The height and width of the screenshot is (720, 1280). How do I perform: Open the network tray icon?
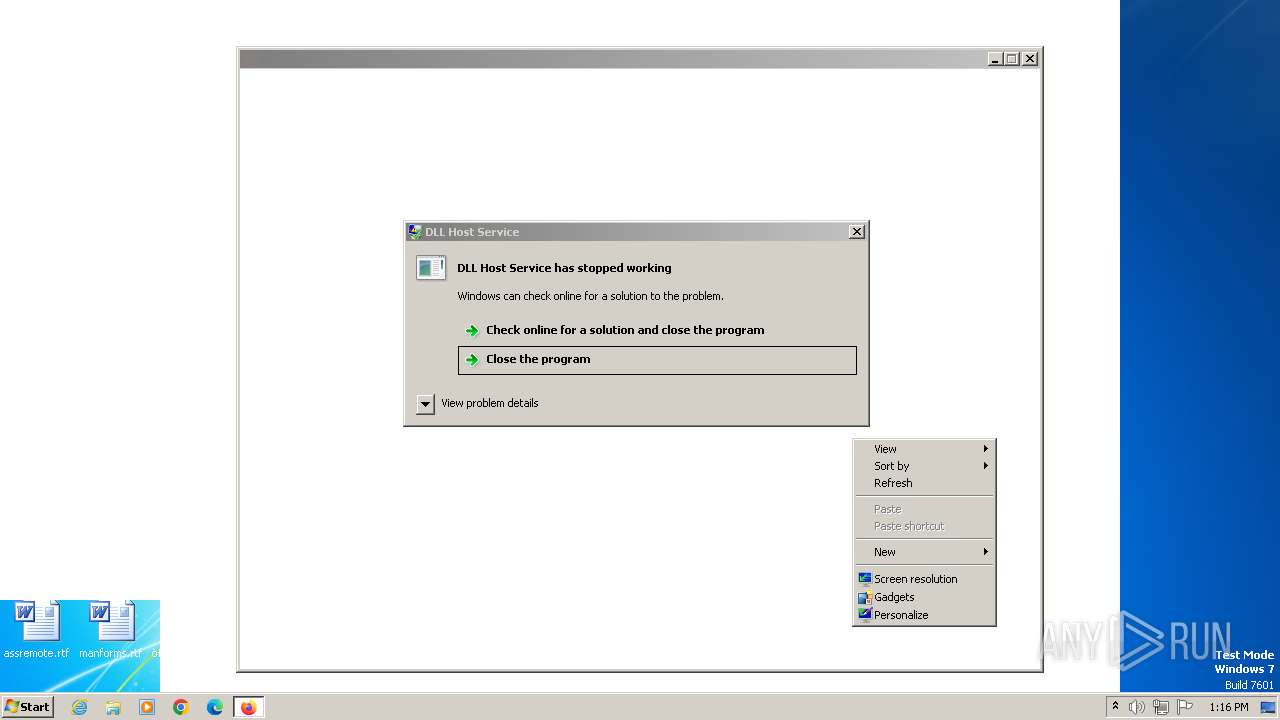(x=1161, y=707)
